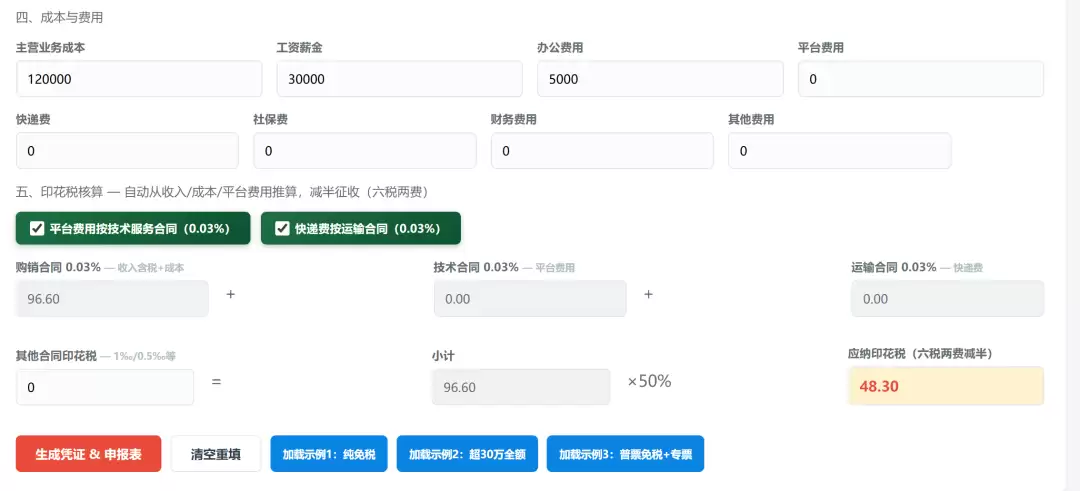
Task: Click the 社保费 input field
Action: point(365,151)
